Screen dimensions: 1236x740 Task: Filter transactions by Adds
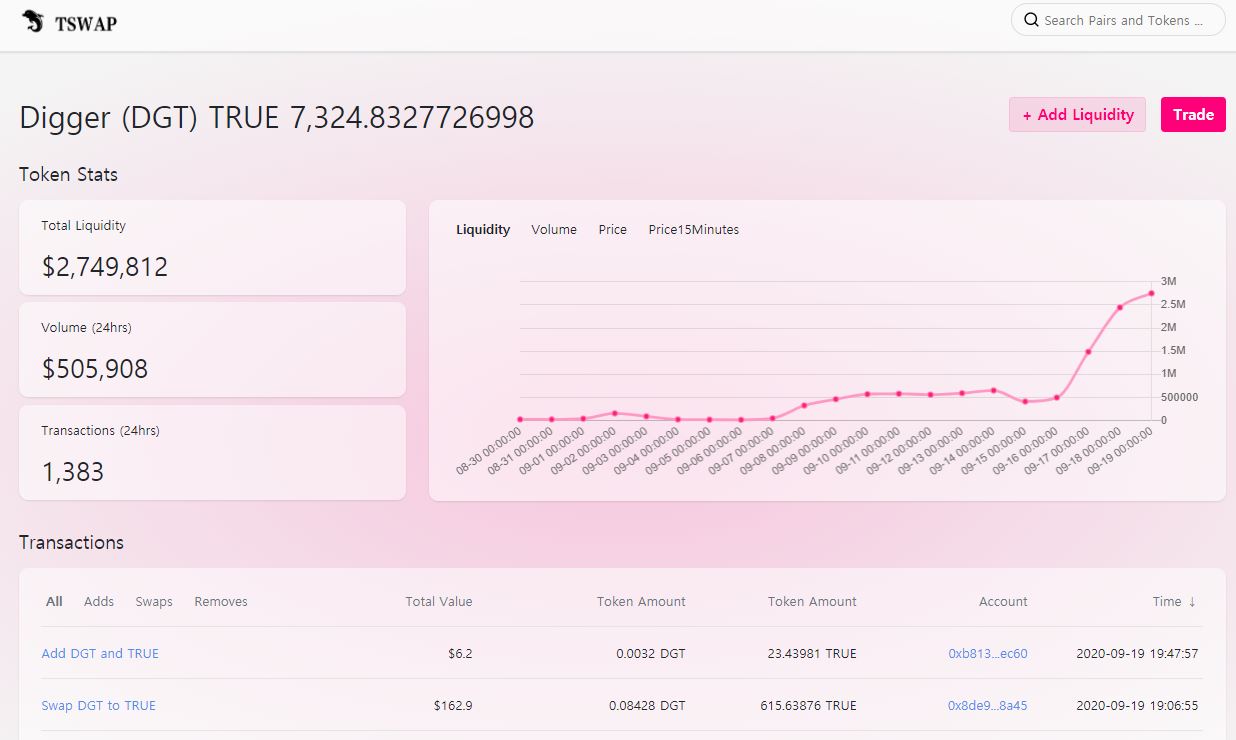(x=99, y=602)
